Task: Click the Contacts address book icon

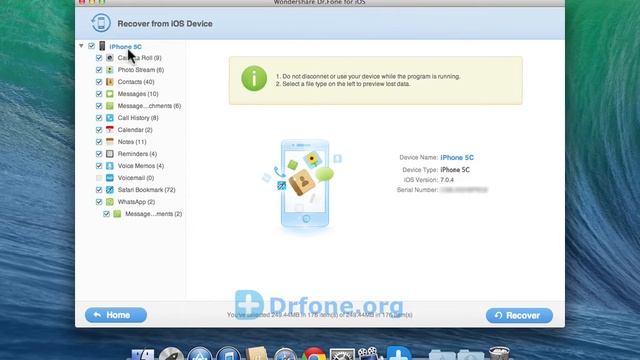Action: click(110, 82)
